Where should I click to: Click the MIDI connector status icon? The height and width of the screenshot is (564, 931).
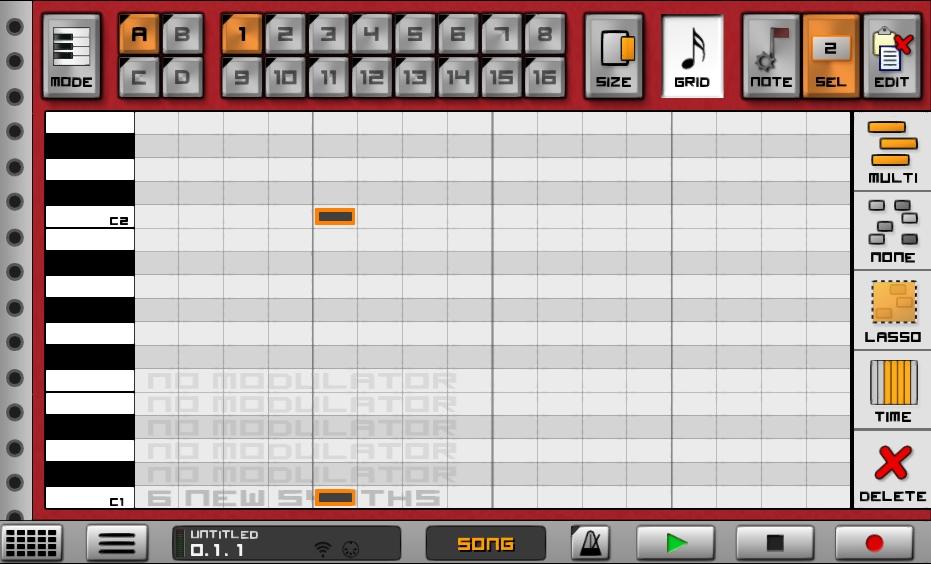352,549
